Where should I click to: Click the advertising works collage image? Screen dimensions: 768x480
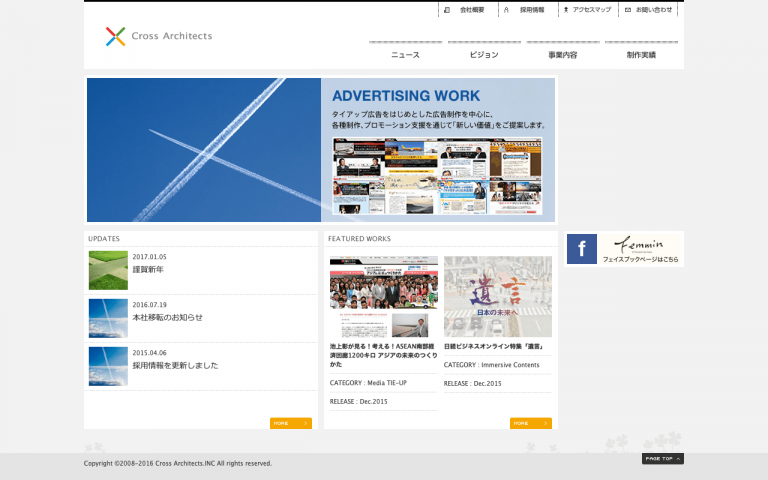pos(437,176)
